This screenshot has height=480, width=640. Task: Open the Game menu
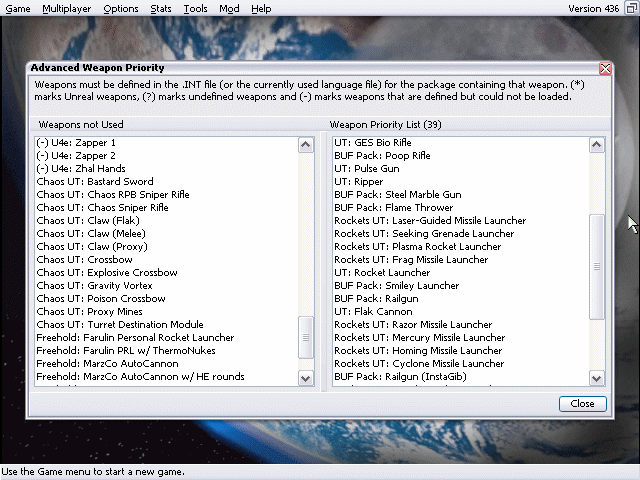[18, 9]
